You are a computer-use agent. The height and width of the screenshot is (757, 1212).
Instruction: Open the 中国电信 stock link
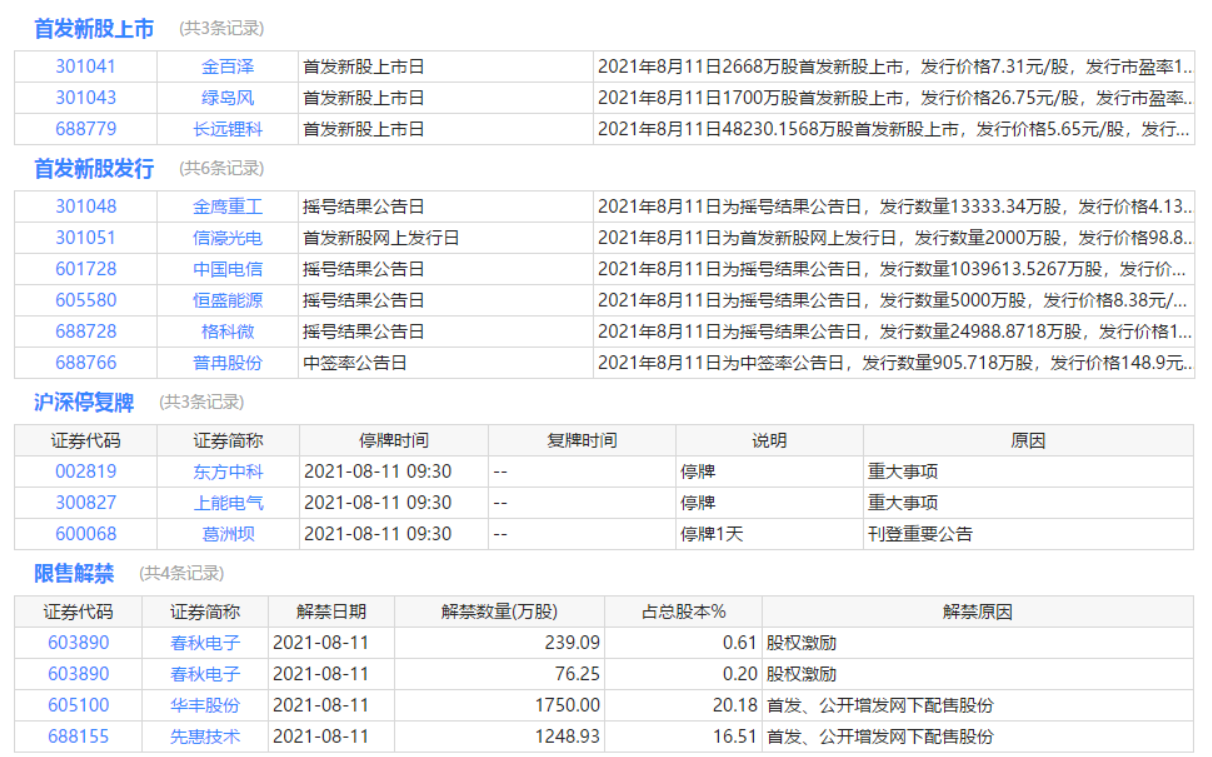[227, 269]
